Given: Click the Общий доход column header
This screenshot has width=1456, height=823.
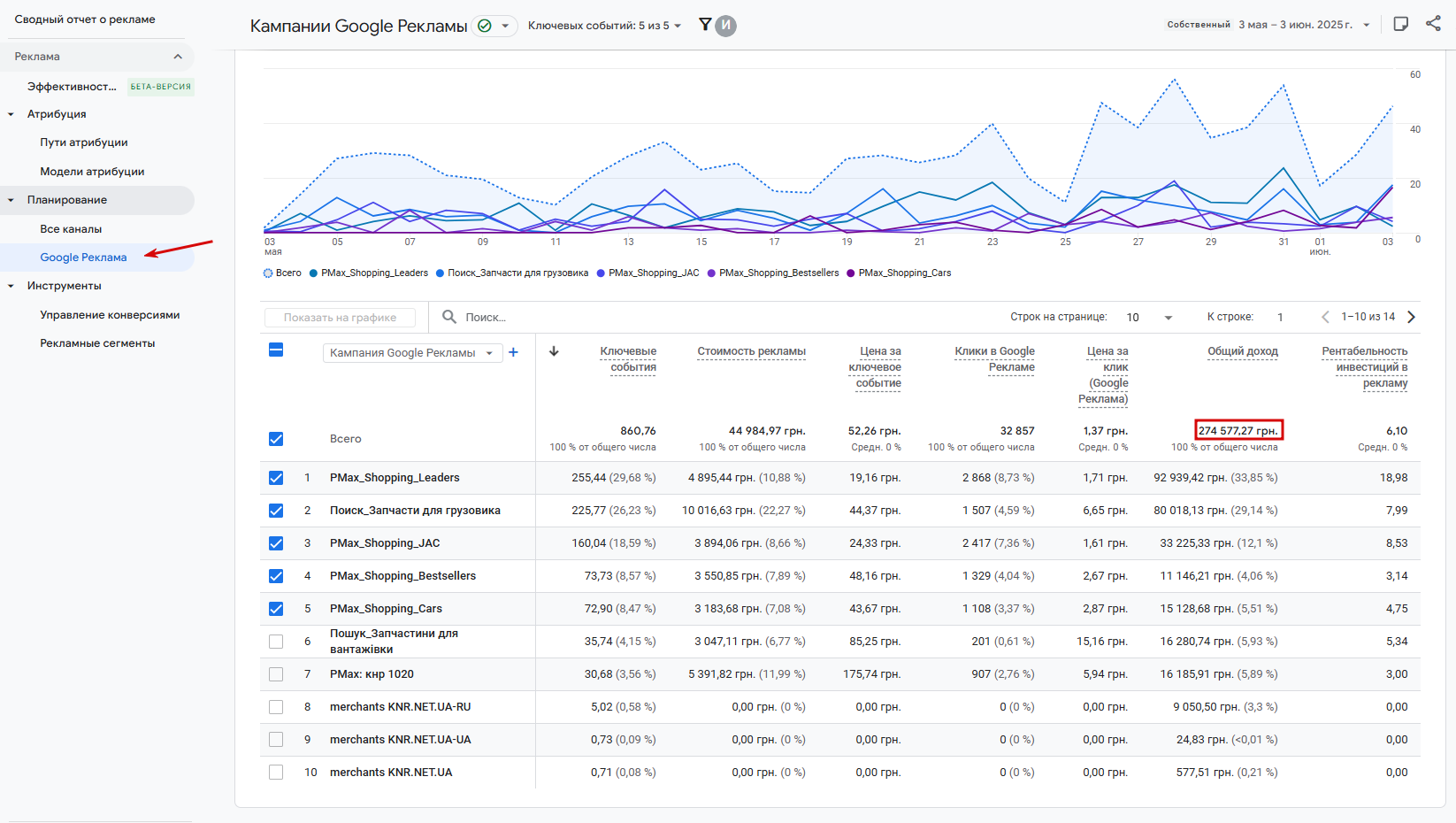Looking at the screenshot, I should tap(1243, 351).
